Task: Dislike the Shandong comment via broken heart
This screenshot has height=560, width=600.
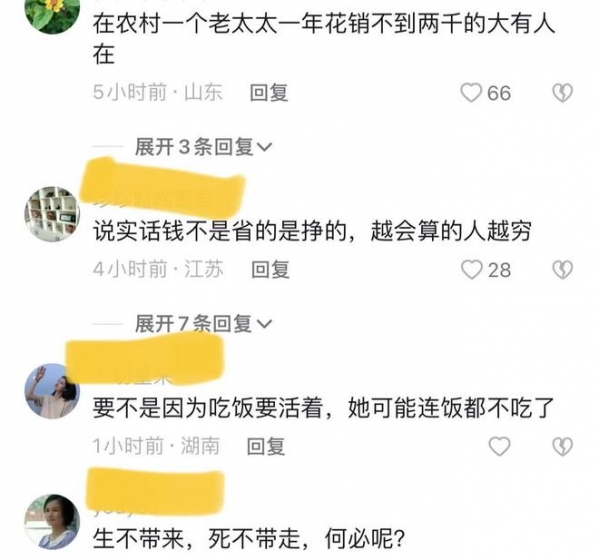Action: pos(562,93)
